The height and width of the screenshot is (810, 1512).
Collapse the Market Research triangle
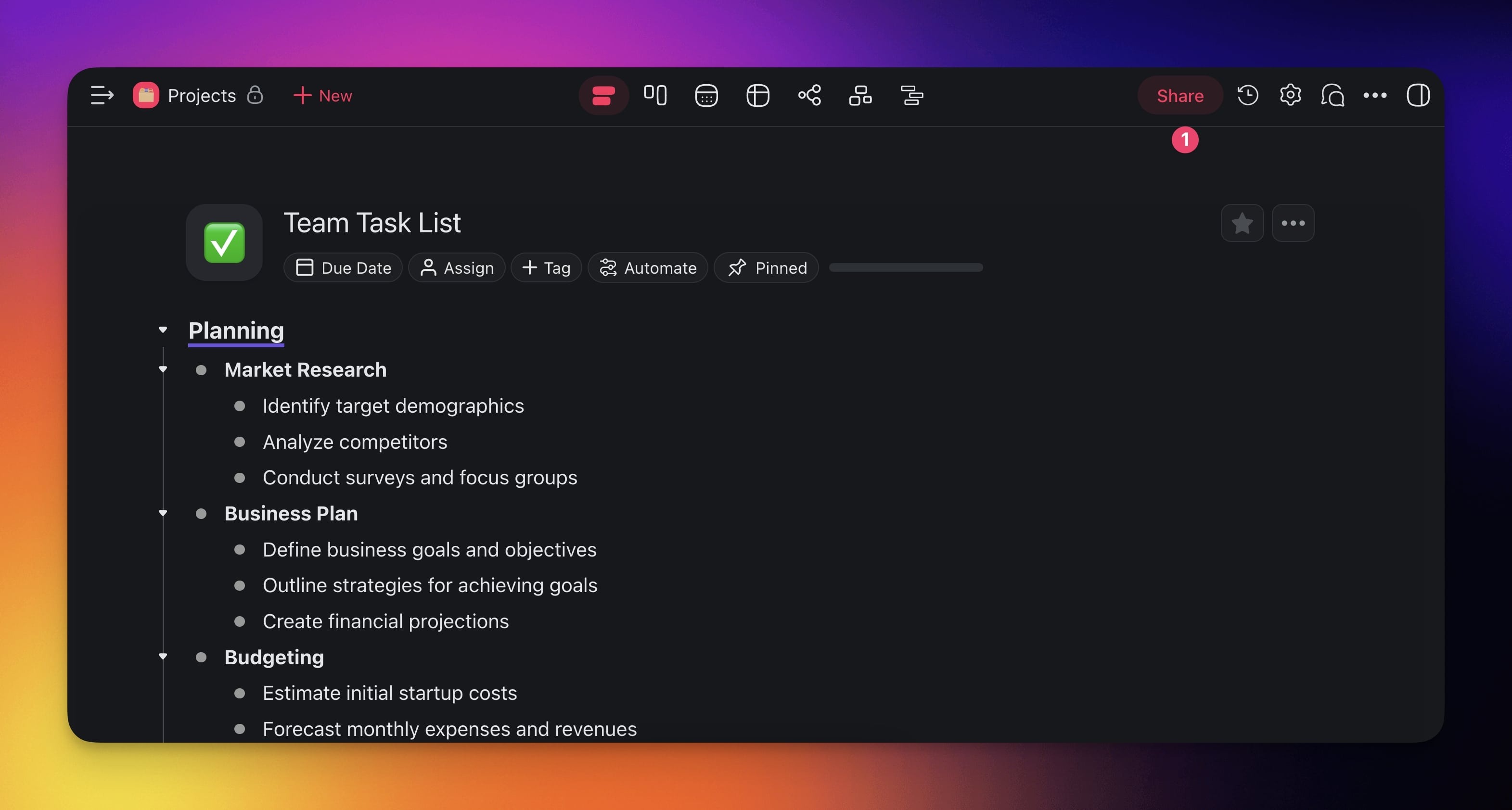coord(163,369)
